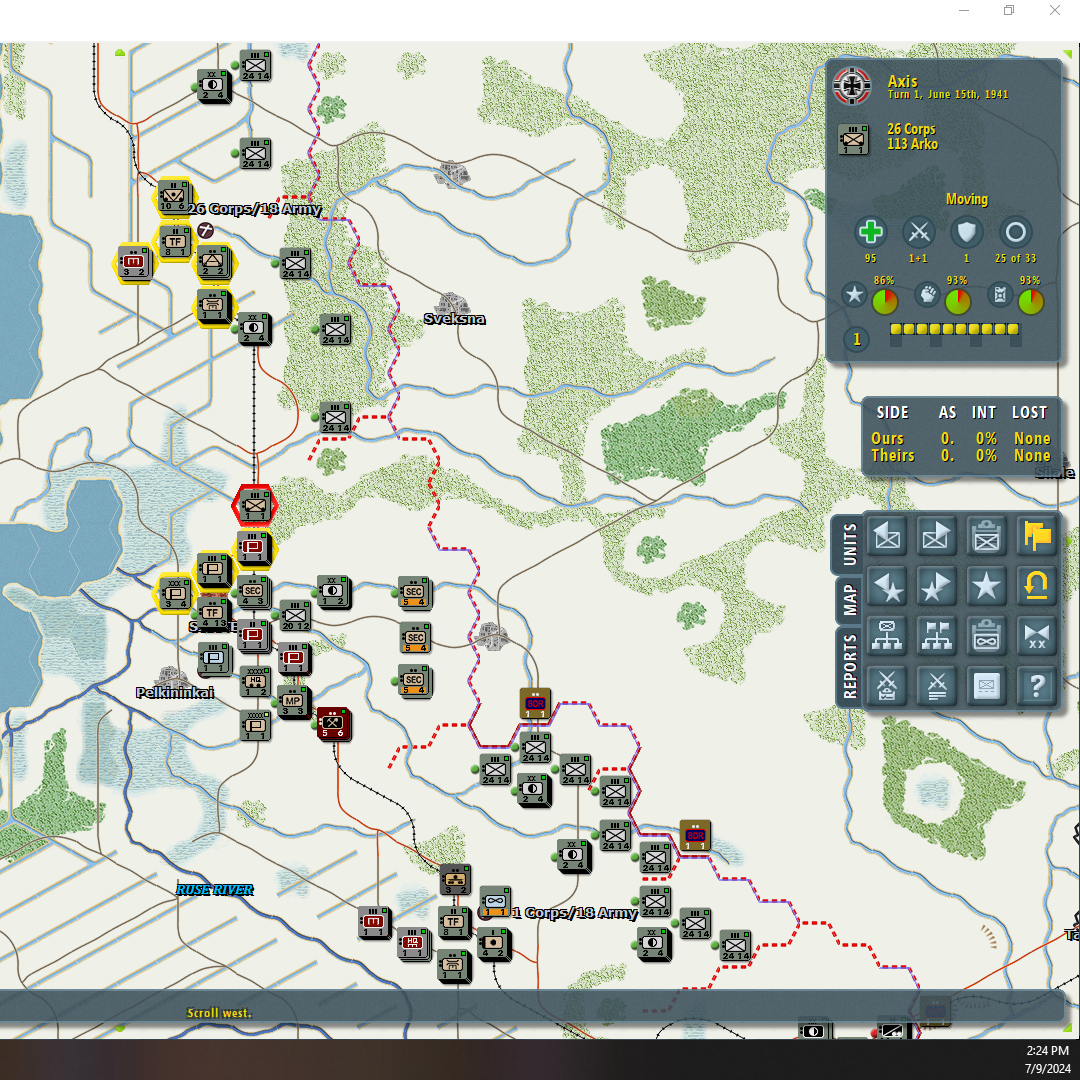Click the taskbar date 7/9/2024

point(1047,1068)
